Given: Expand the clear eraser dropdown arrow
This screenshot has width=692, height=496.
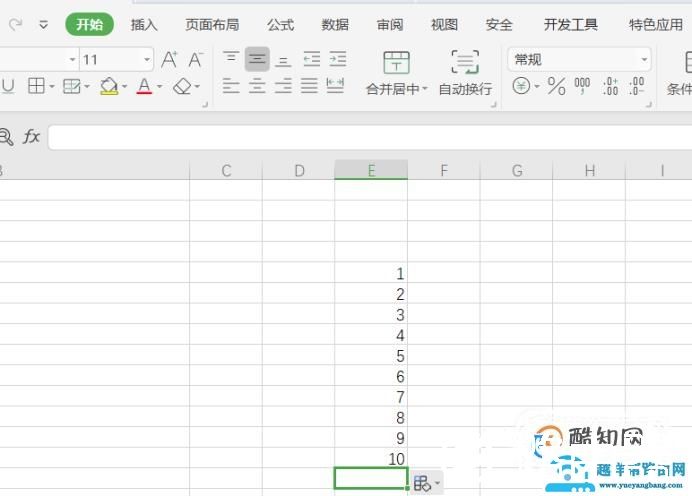Looking at the screenshot, I should pos(197,86).
